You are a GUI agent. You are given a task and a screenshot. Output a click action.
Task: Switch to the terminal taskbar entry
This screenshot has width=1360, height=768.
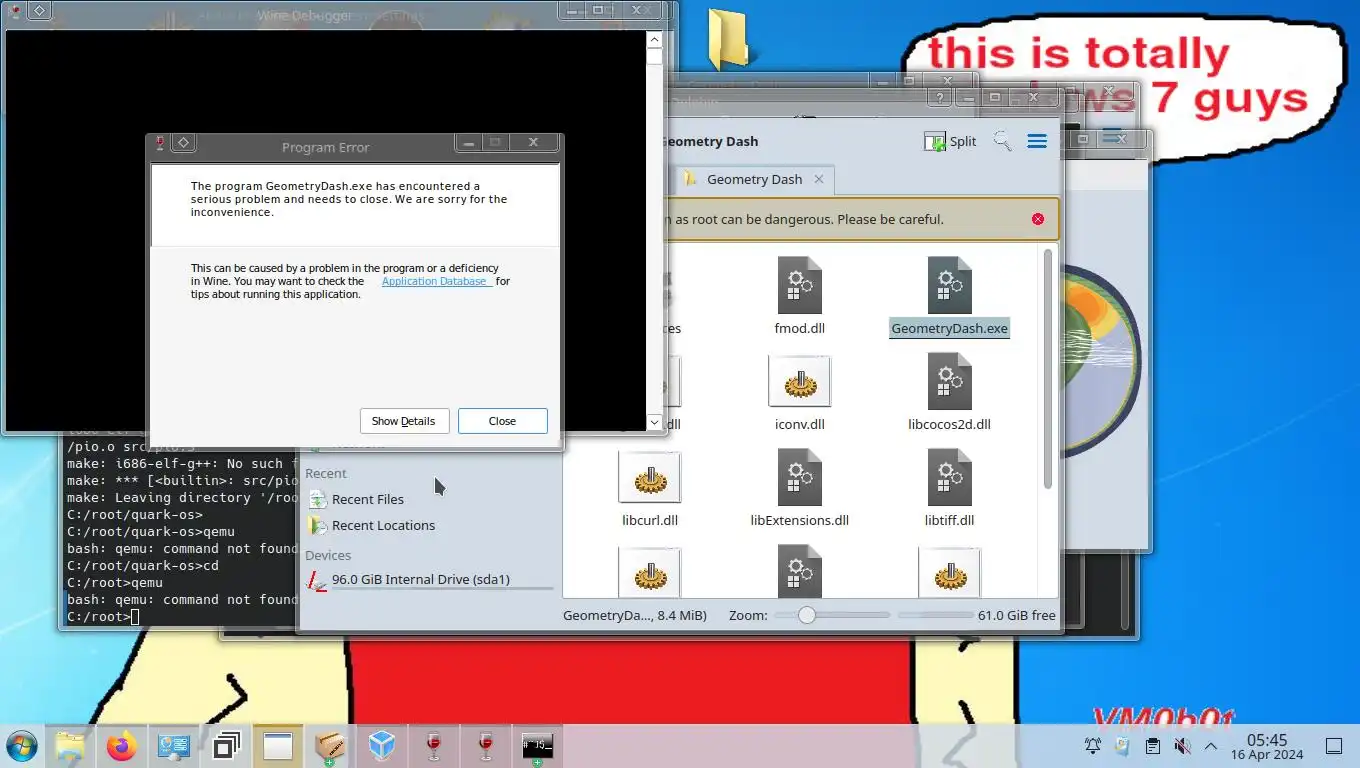pyautogui.click(x=538, y=746)
